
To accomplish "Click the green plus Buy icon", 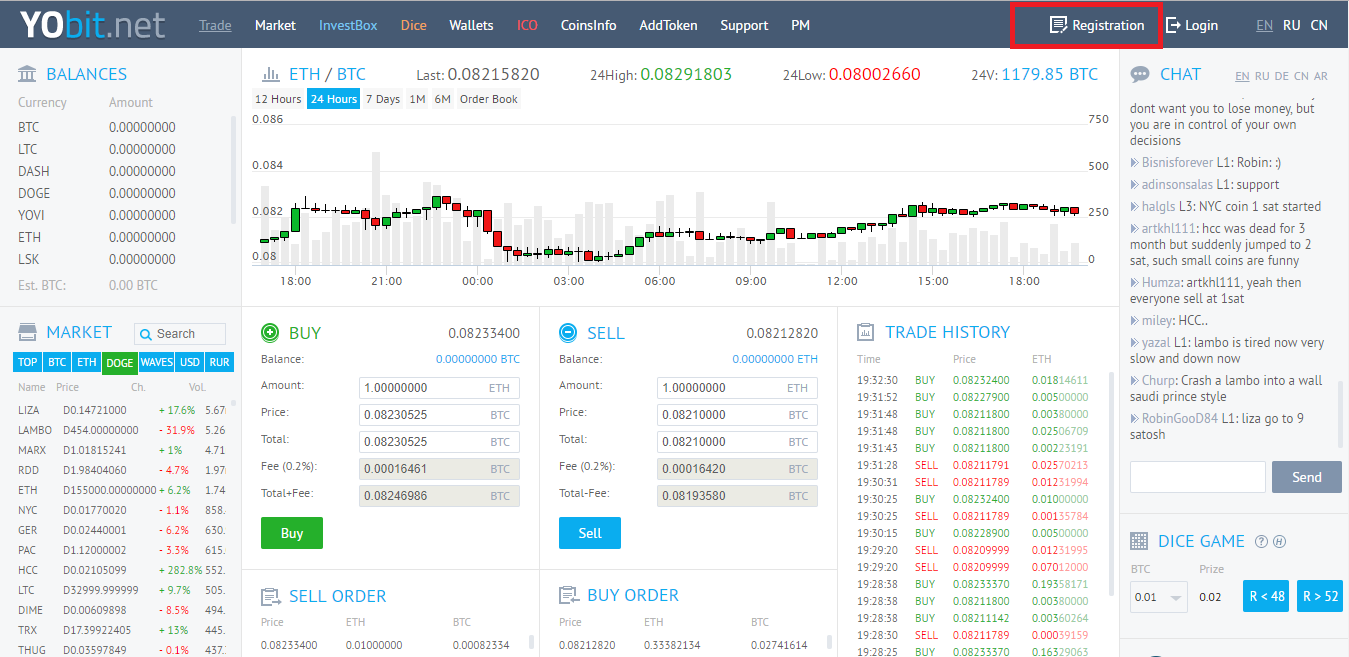I will [270, 333].
